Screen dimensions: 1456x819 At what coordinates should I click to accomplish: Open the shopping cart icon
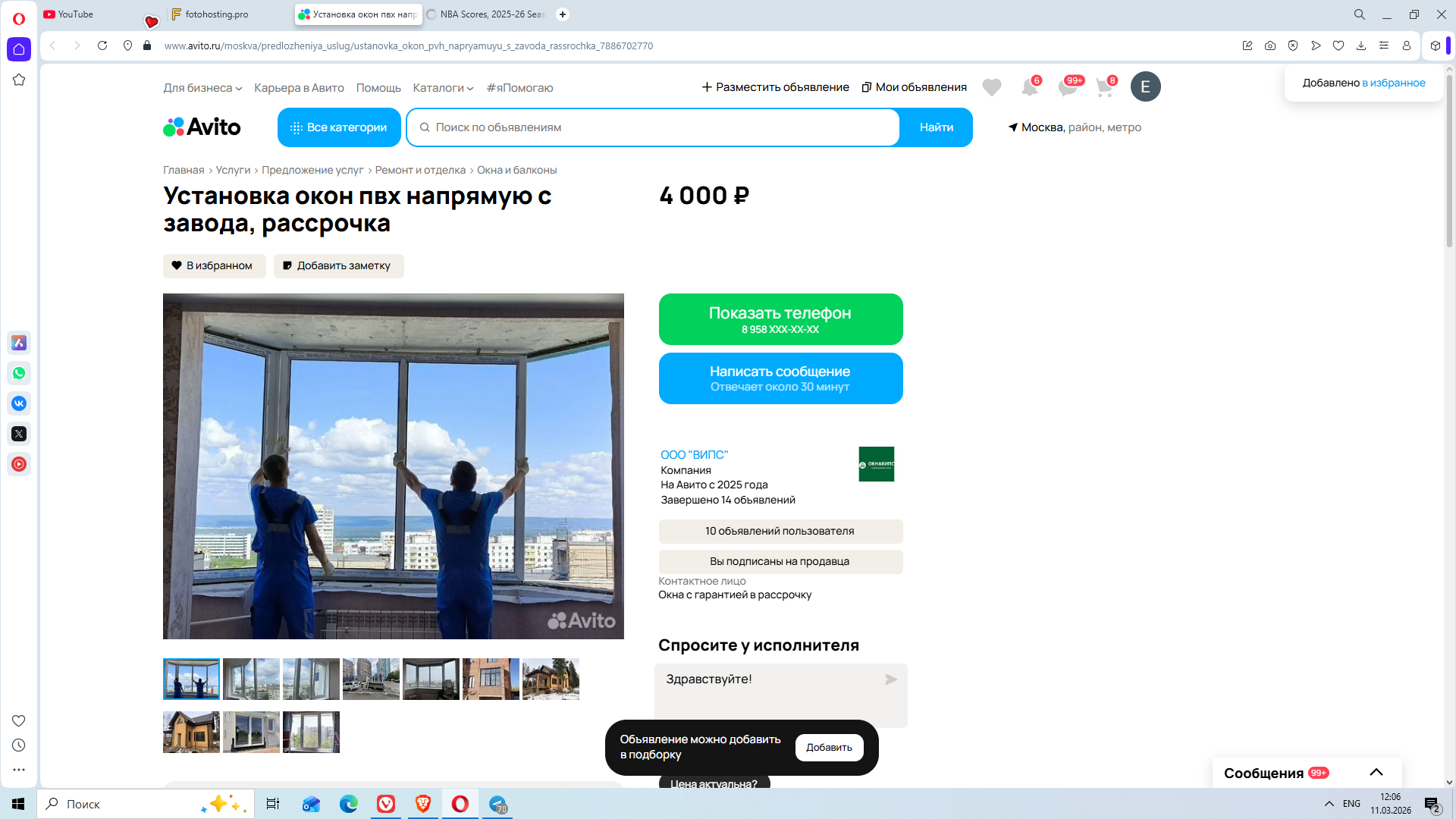point(1104,87)
